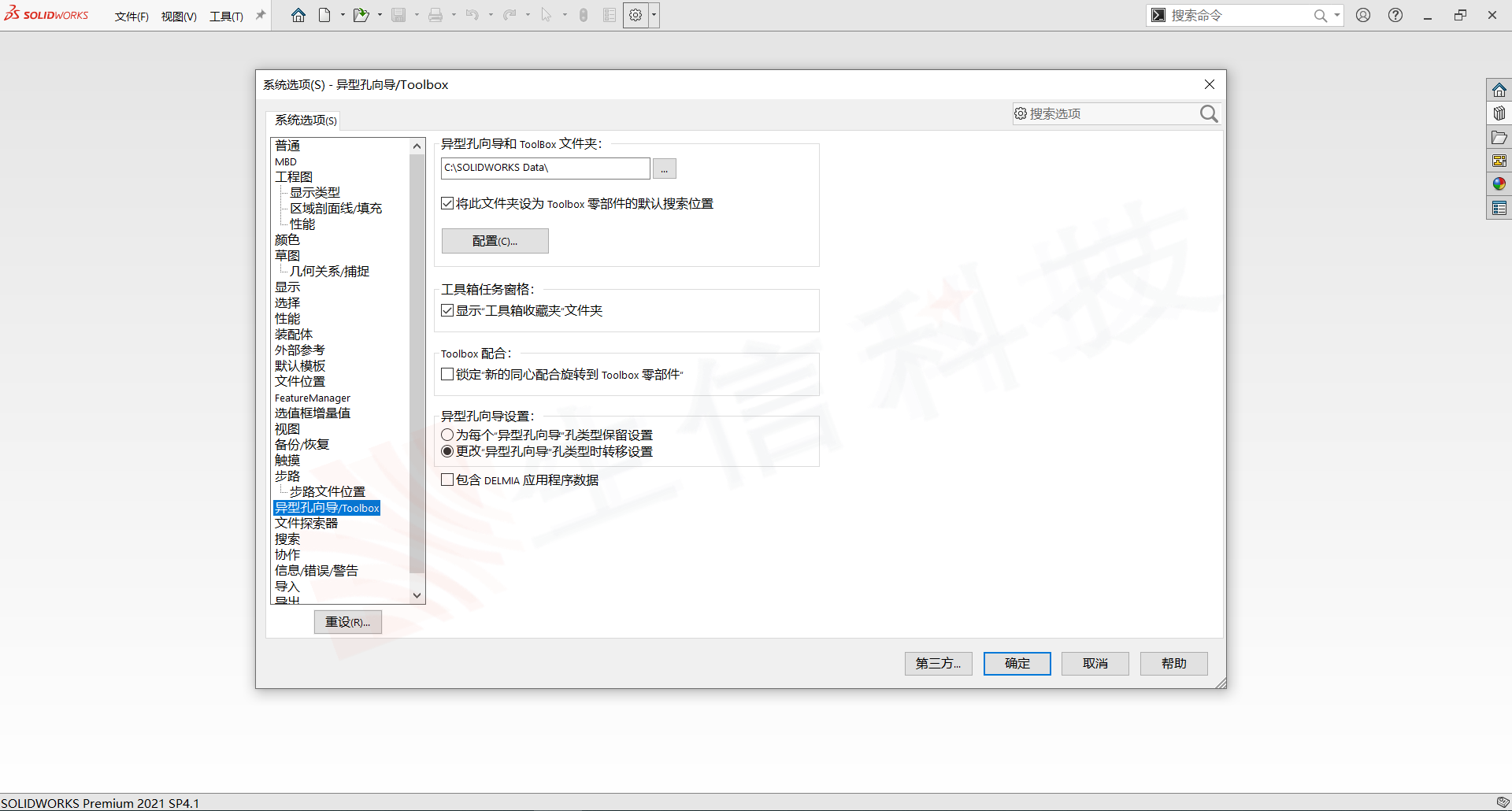
Task: Click the browse ... folder button
Action: [665, 168]
